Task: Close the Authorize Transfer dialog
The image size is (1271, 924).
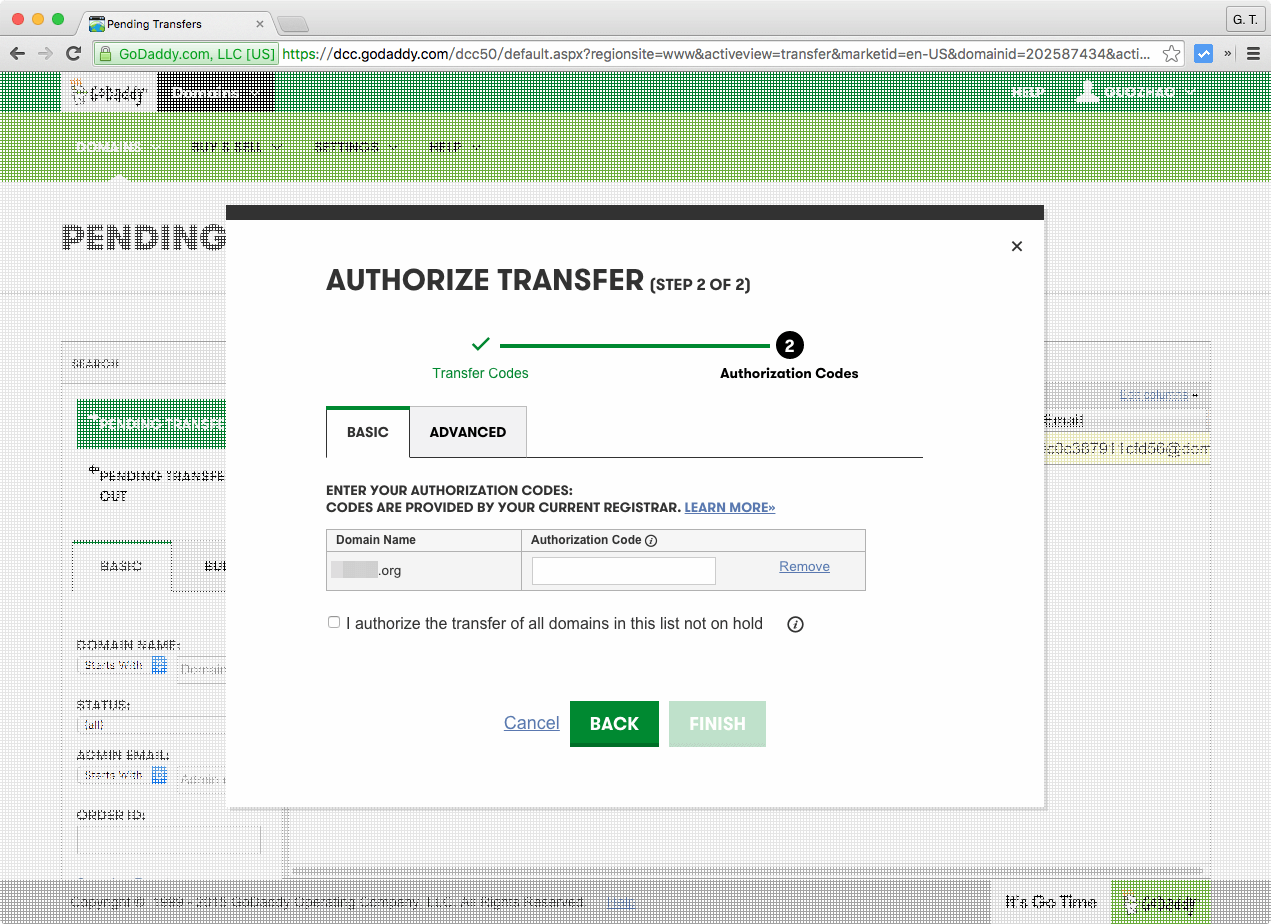Action: point(1016,246)
